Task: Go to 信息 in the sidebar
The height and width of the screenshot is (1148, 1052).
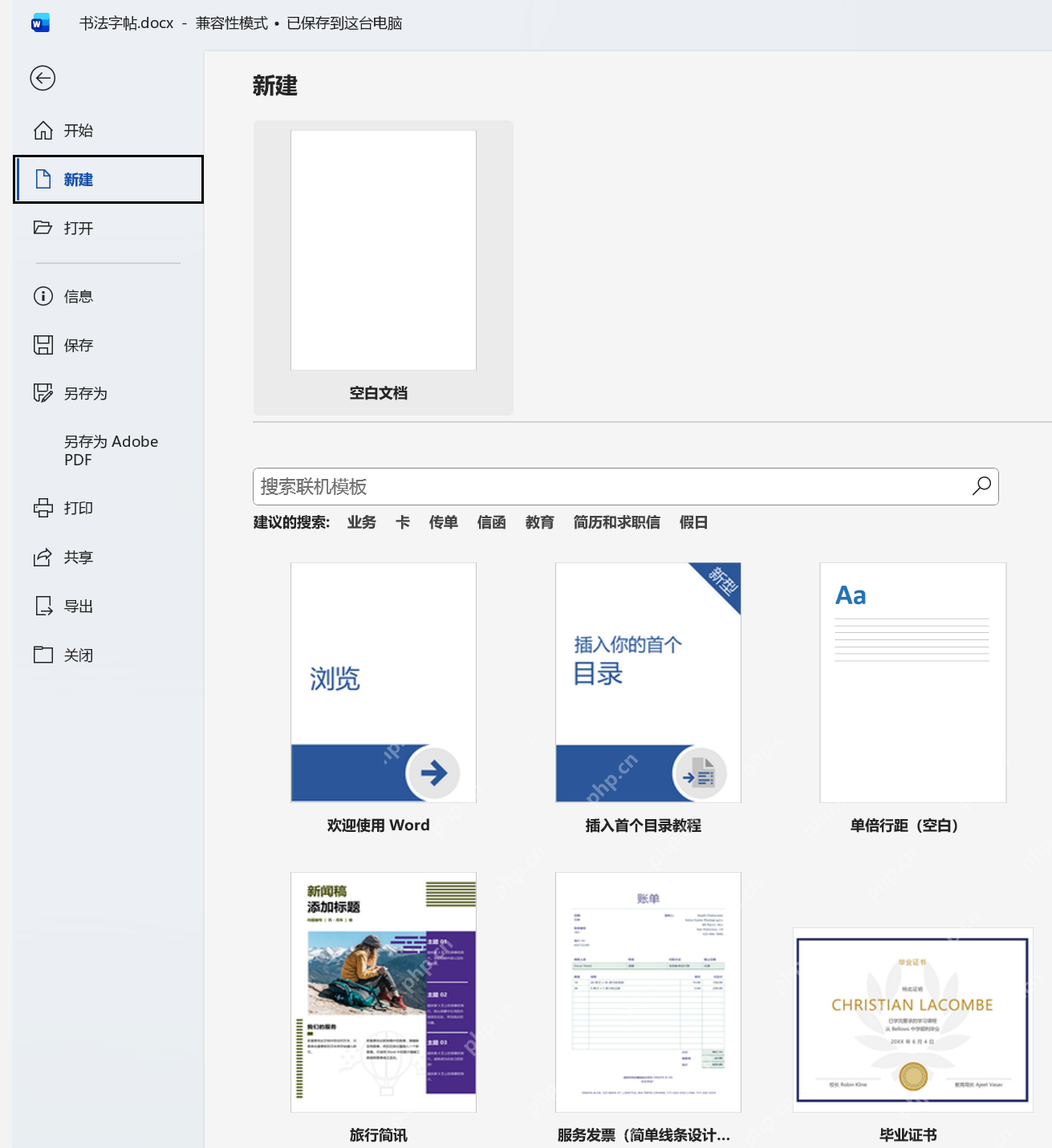Action: 108,296
